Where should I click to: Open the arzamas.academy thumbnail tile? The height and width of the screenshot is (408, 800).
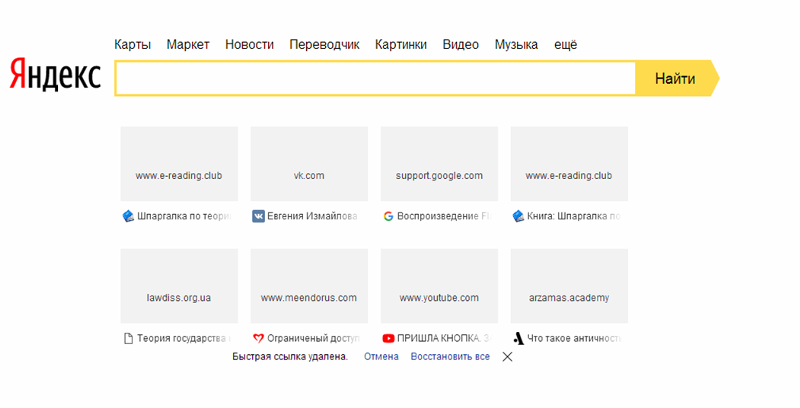tap(569, 286)
